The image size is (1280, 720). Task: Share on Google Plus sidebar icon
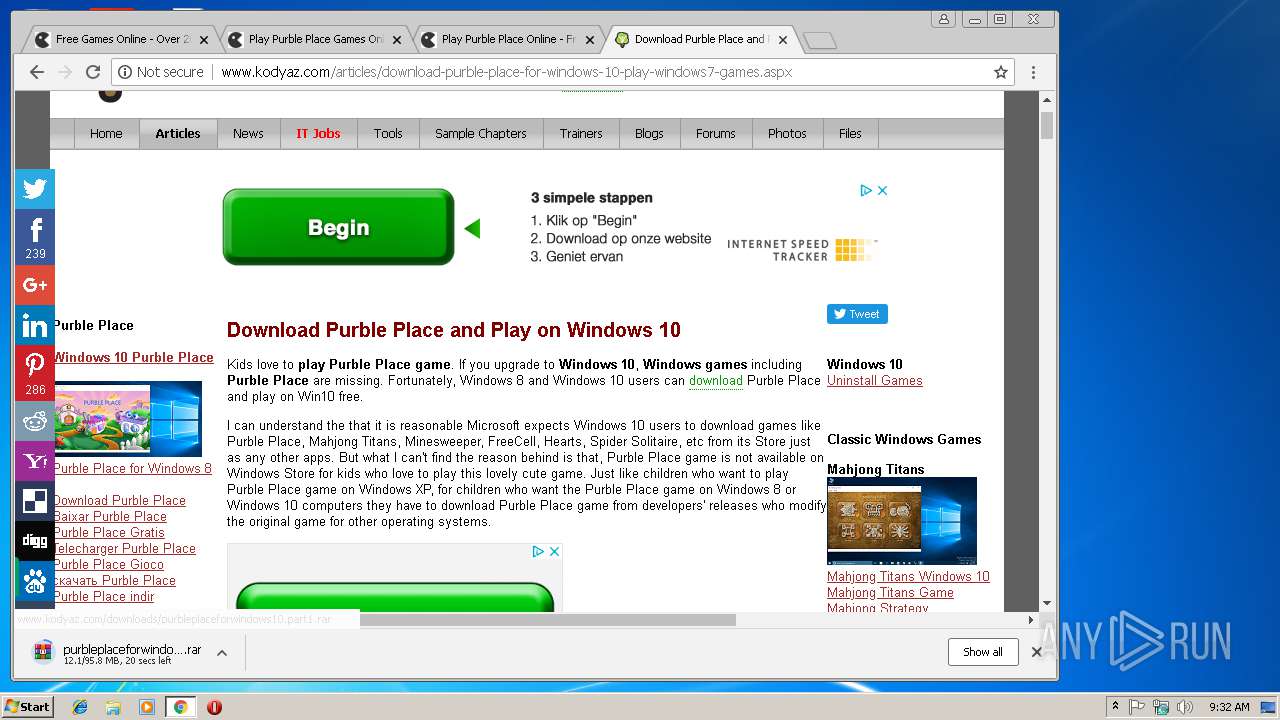[x=35, y=285]
